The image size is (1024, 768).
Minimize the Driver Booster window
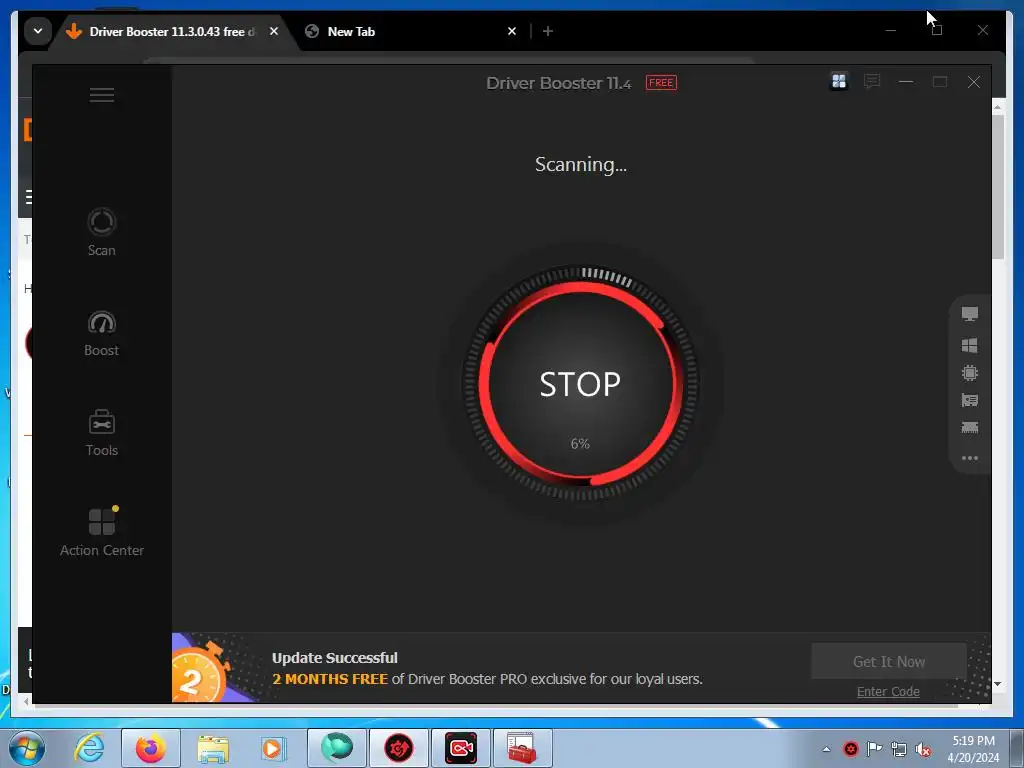coord(906,82)
